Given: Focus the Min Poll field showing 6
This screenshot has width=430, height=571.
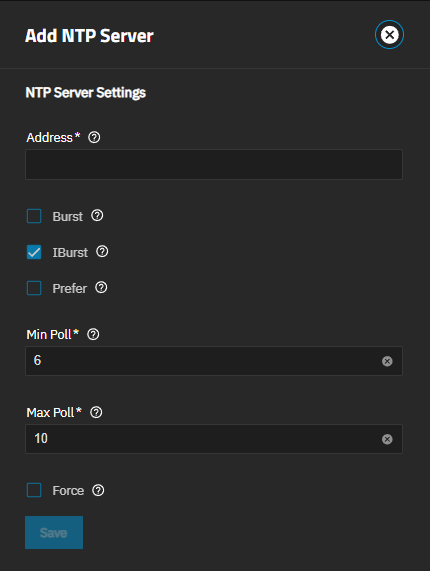Looking at the screenshot, I should 214,361.
